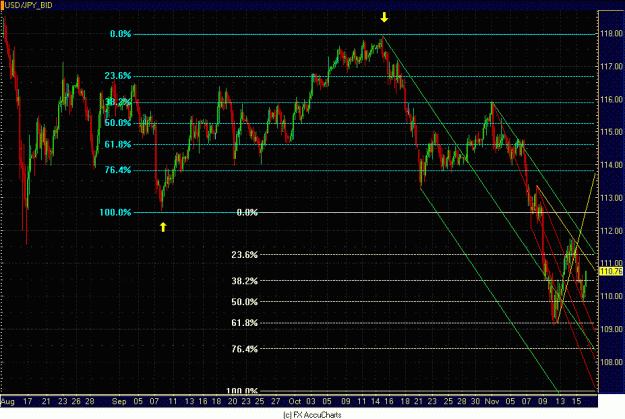Select the cyan 50.0% Fibonacci label
Screen dimensions: 625x419
(118, 123)
